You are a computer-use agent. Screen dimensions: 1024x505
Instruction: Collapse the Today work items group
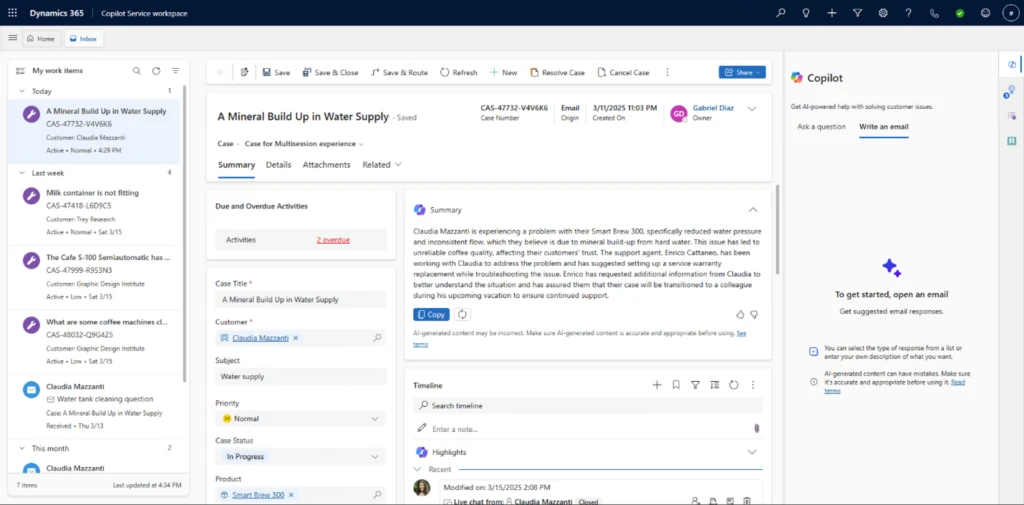click(22, 91)
